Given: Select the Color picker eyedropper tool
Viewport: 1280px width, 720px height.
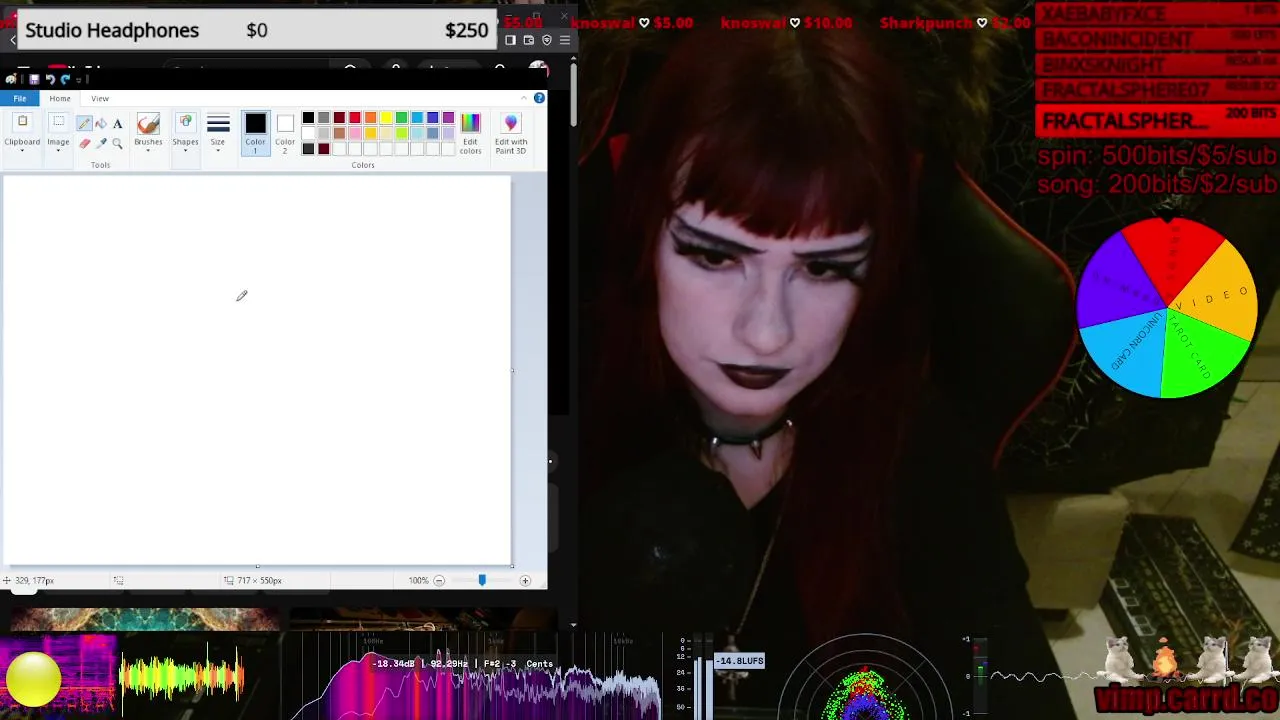Looking at the screenshot, I should (x=101, y=143).
